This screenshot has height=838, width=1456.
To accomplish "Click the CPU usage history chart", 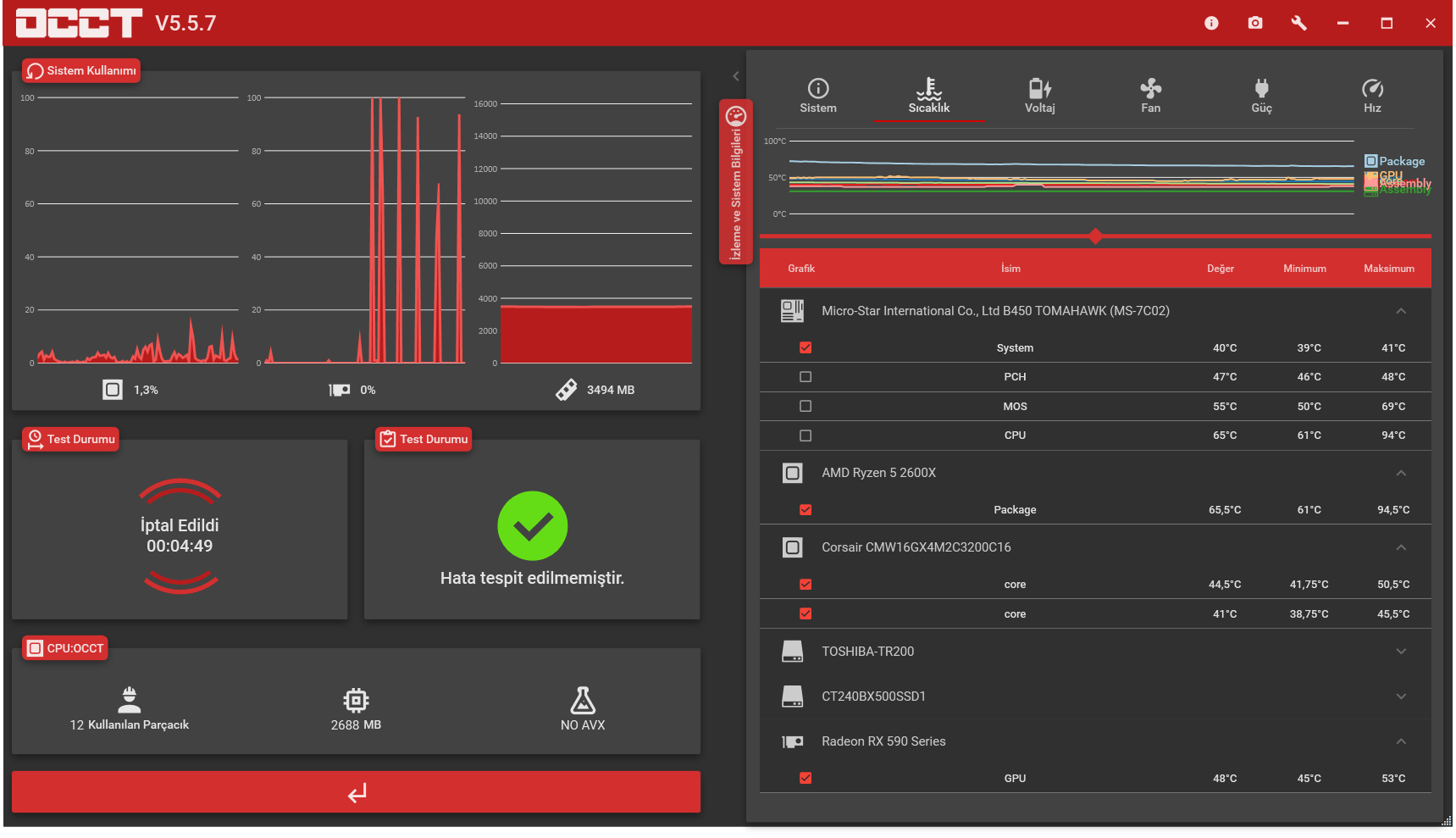I will 137,230.
